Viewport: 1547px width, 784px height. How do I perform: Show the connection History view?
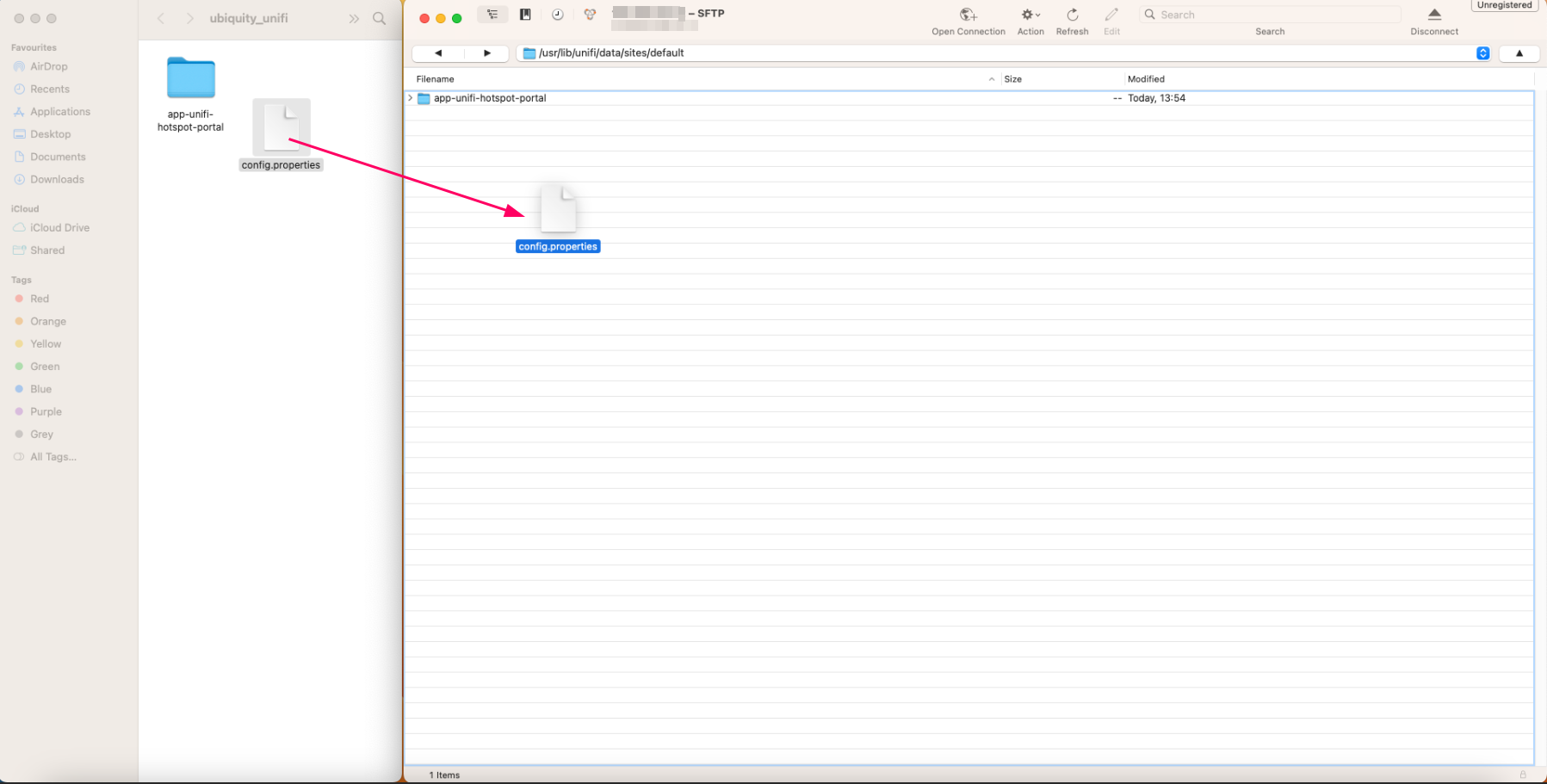click(558, 15)
